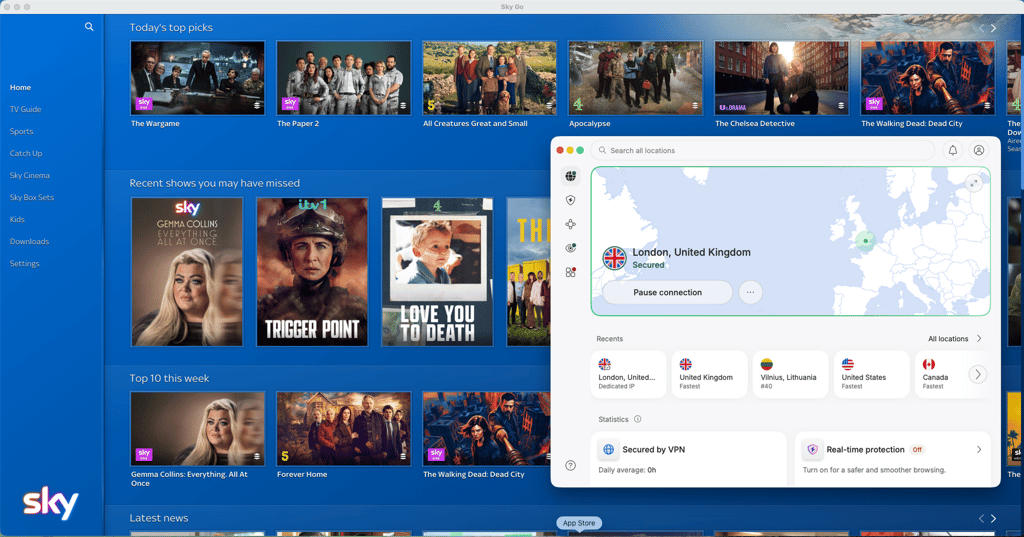This screenshot has height=537, width=1024.
Task: Open Catch Up in the sidebar
Action: click(26, 153)
